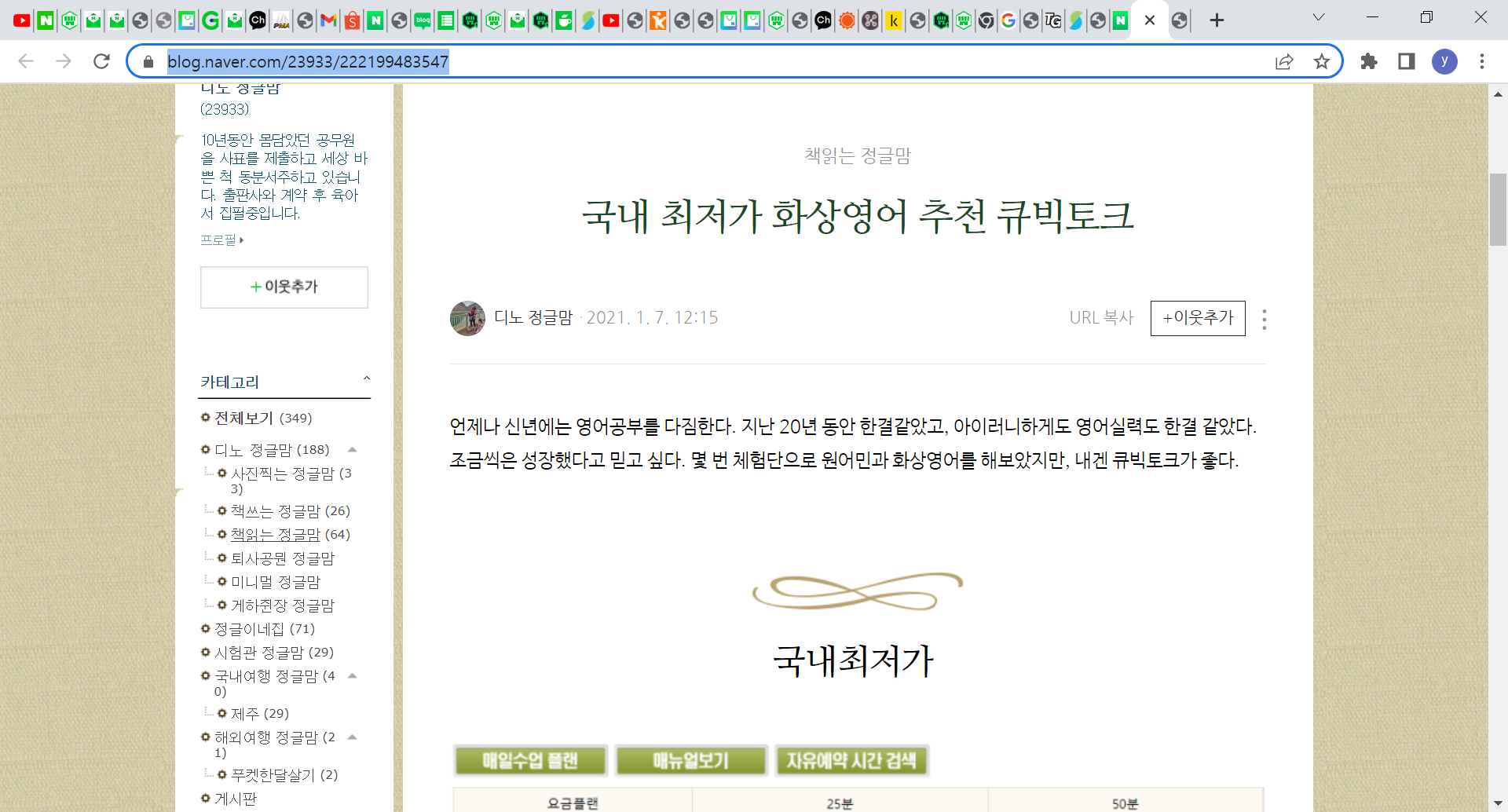
Task: Collapse the 국내여행 정글맘 category
Action: (353, 676)
